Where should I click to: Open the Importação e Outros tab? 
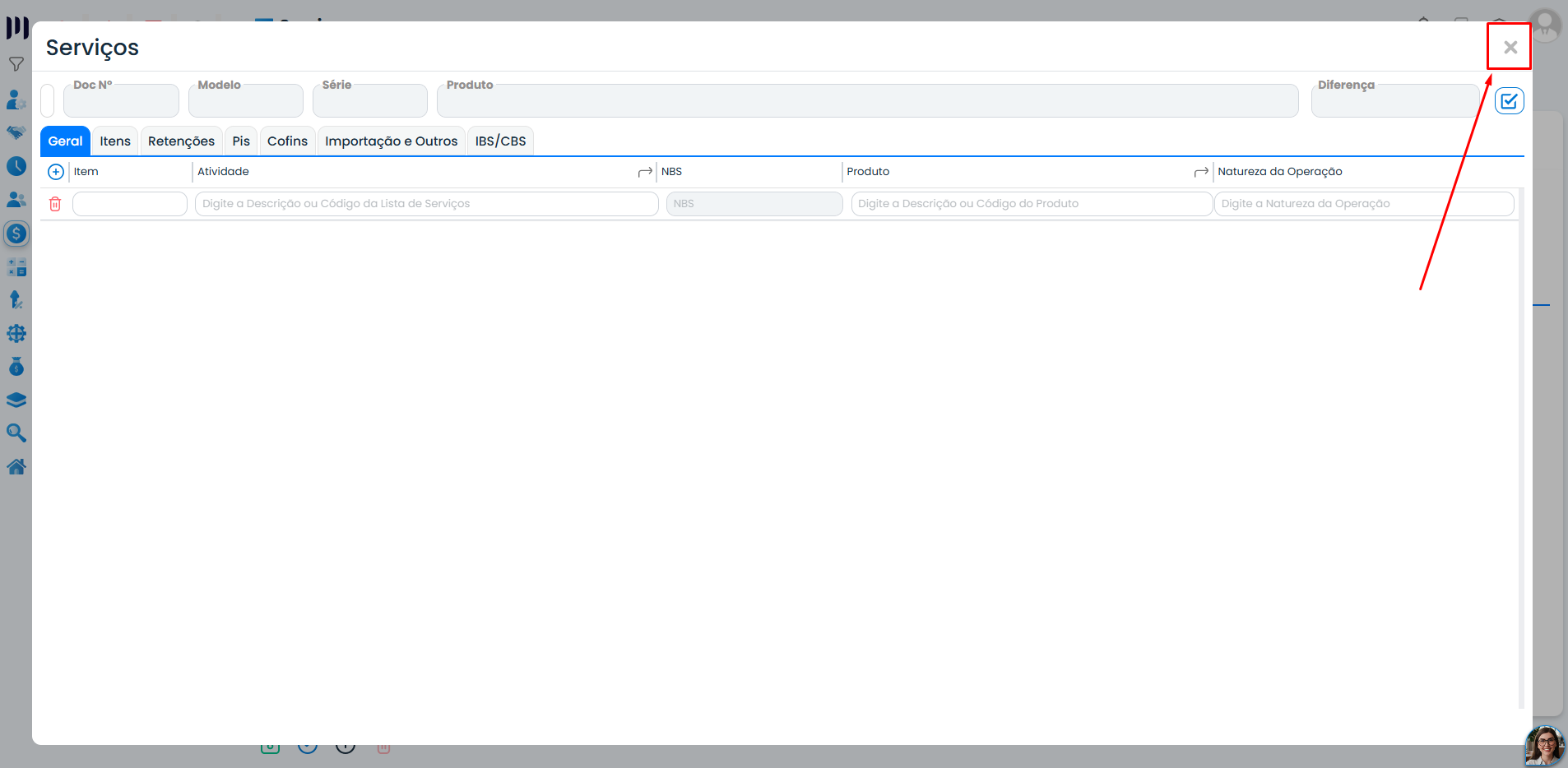point(392,141)
